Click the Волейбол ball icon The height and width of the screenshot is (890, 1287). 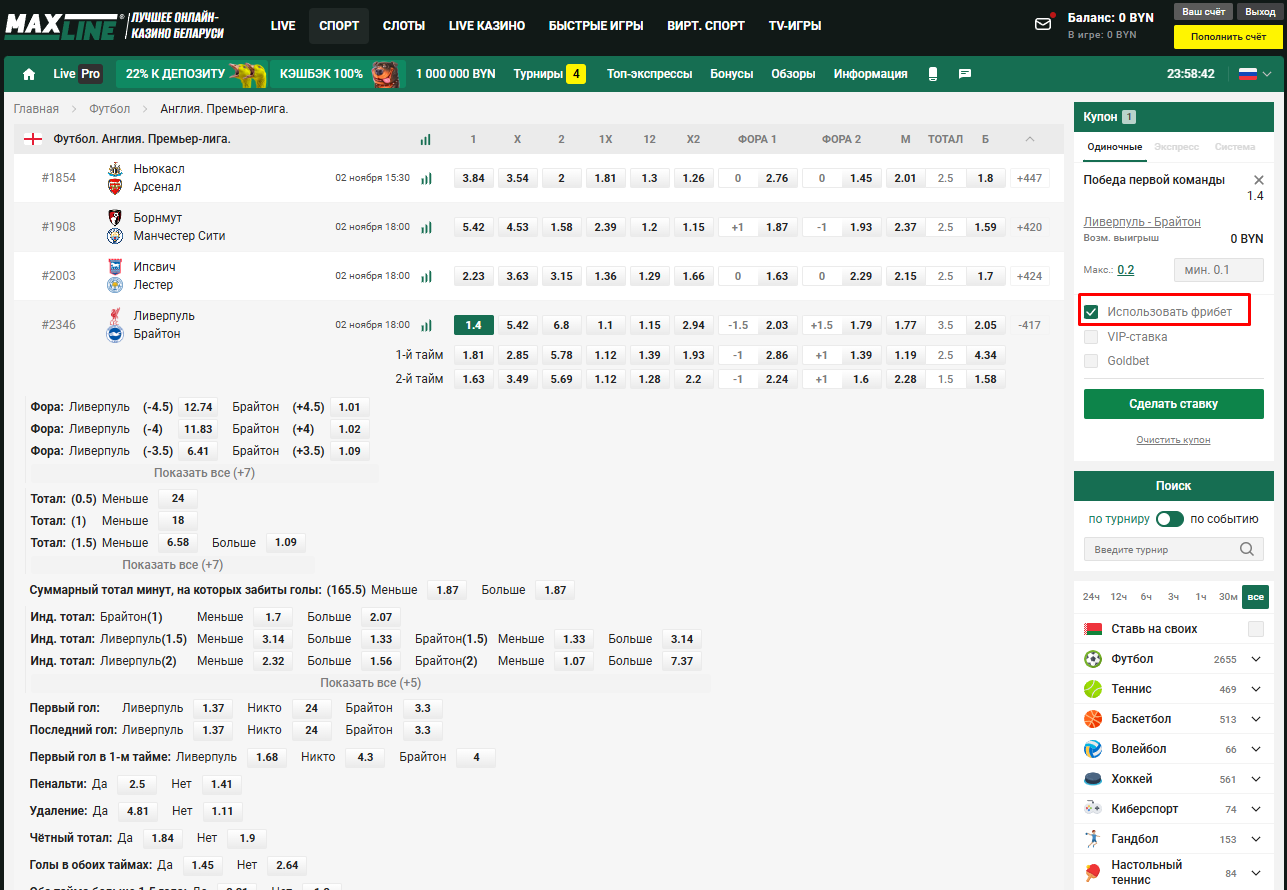pyautogui.click(x=1093, y=749)
